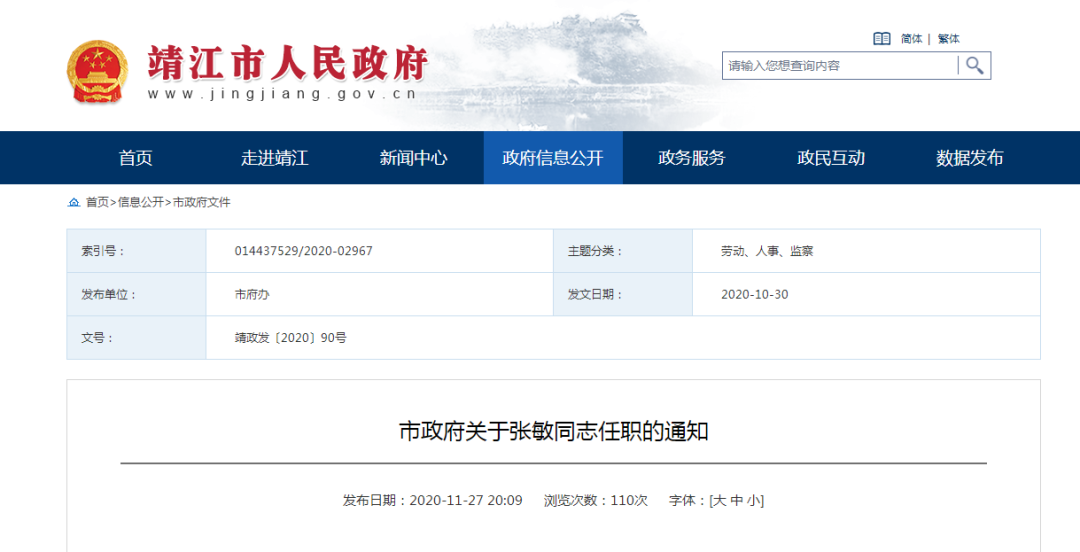The height and width of the screenshot is (552, 1080).
Task: Go to 信息公开 via breadcrumb
Action: point(141,202)
